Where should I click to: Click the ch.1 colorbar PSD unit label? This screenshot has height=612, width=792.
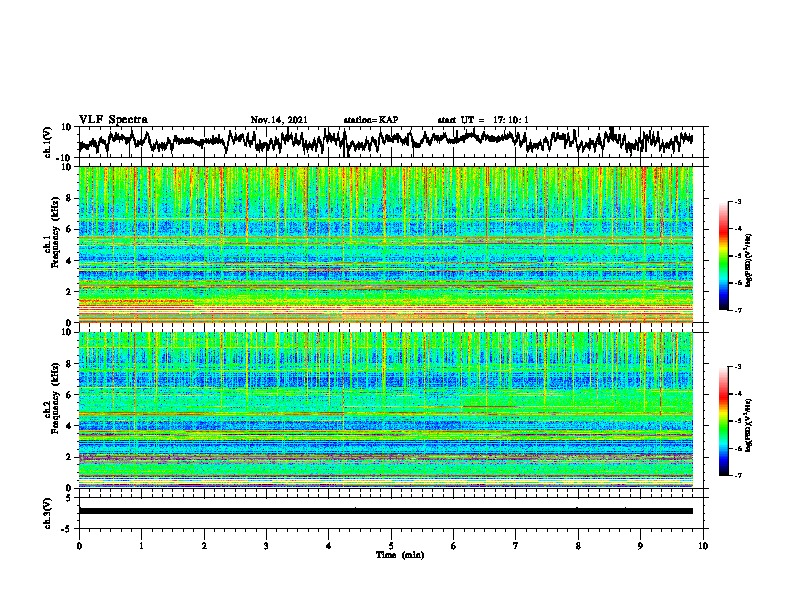[x=749, y=261]
